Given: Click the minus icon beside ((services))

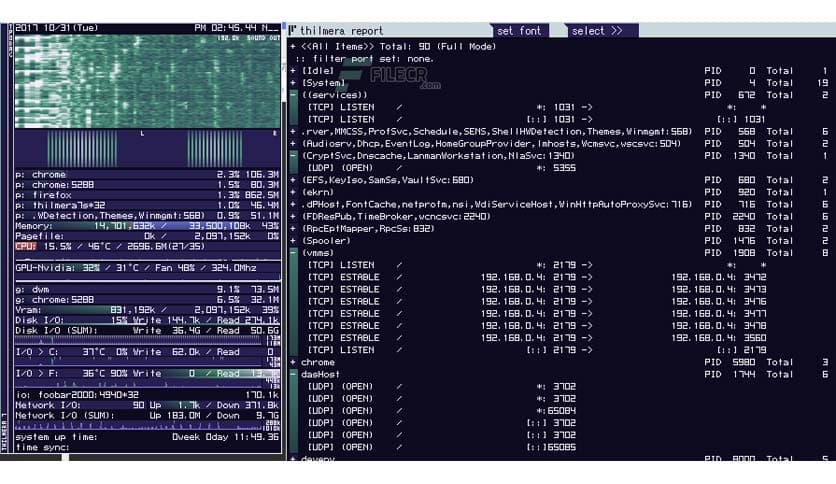Looking at the screenshot, I should pyautogui.click(x=293, y=95).
